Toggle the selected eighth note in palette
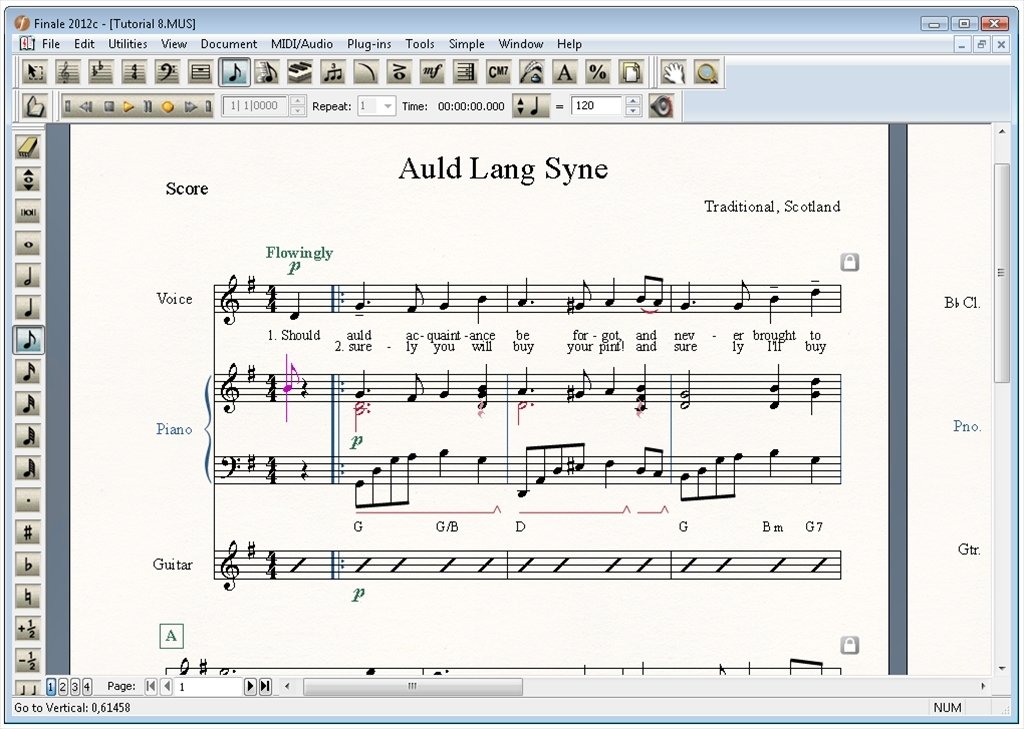The image size is (1024, 729). (28, 340)
